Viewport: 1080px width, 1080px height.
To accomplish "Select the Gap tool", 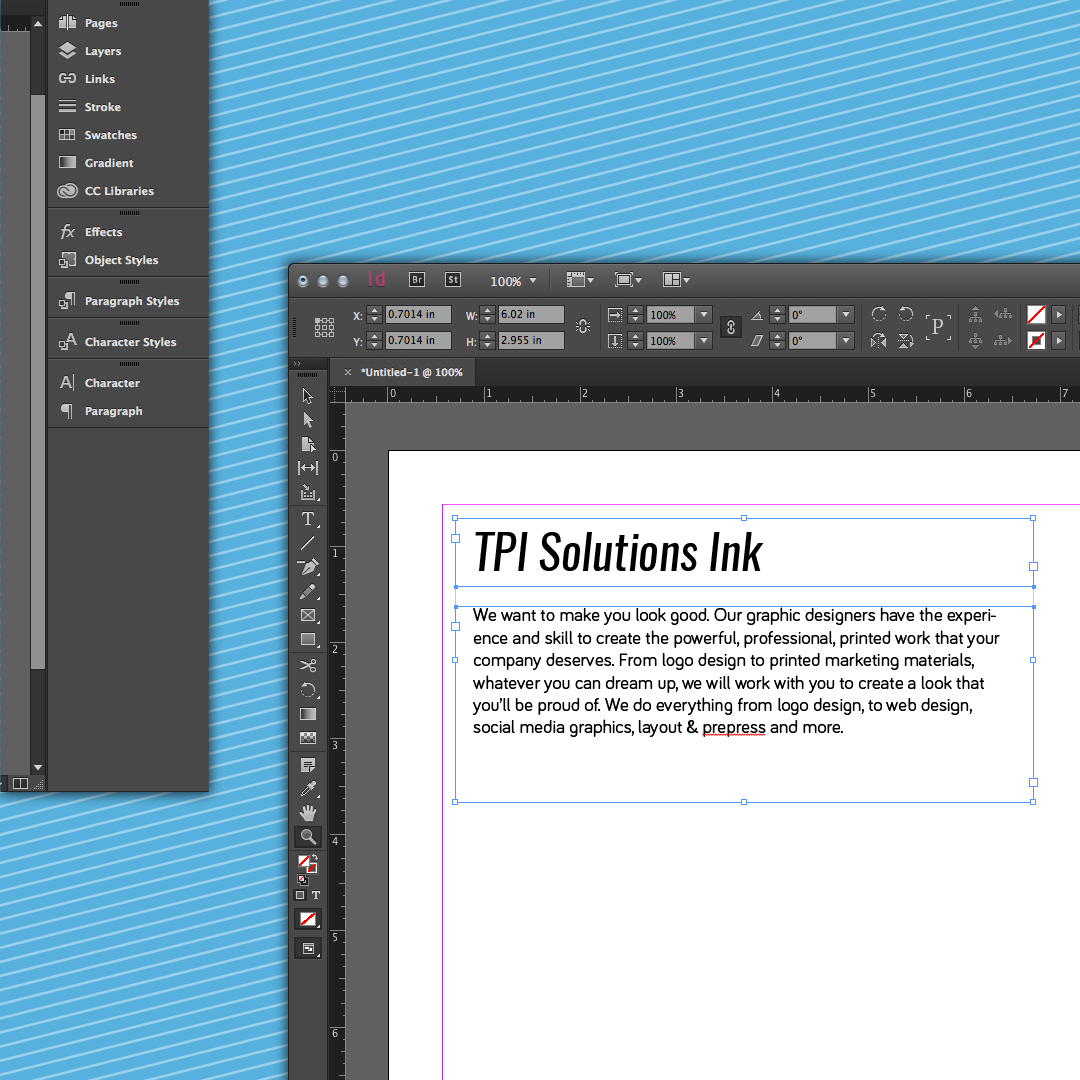I will 307,468.
